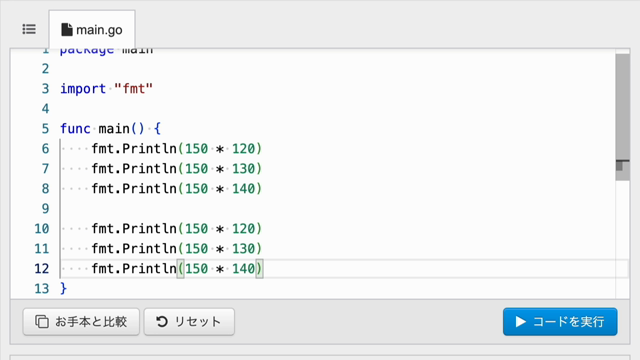Click highlighted closing parenthesis on line 12
This screenshot has height=360, width=640.
(259, 269)
